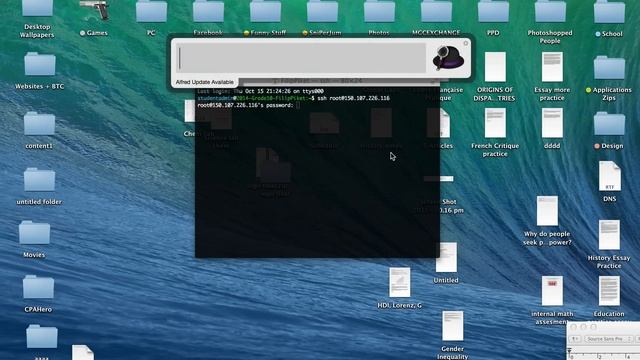
Task: Select the Why do people seek power document
Action: pos(547,211)
